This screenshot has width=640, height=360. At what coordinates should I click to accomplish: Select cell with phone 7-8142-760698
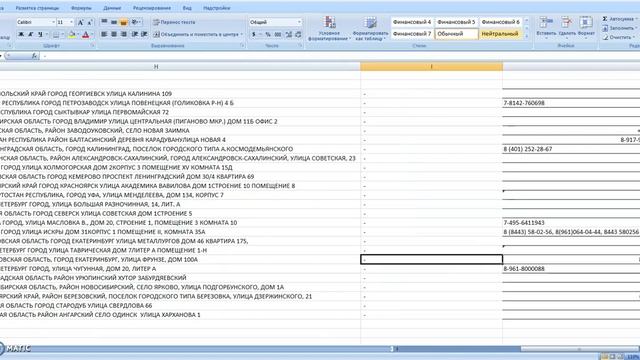coord(571,103)
